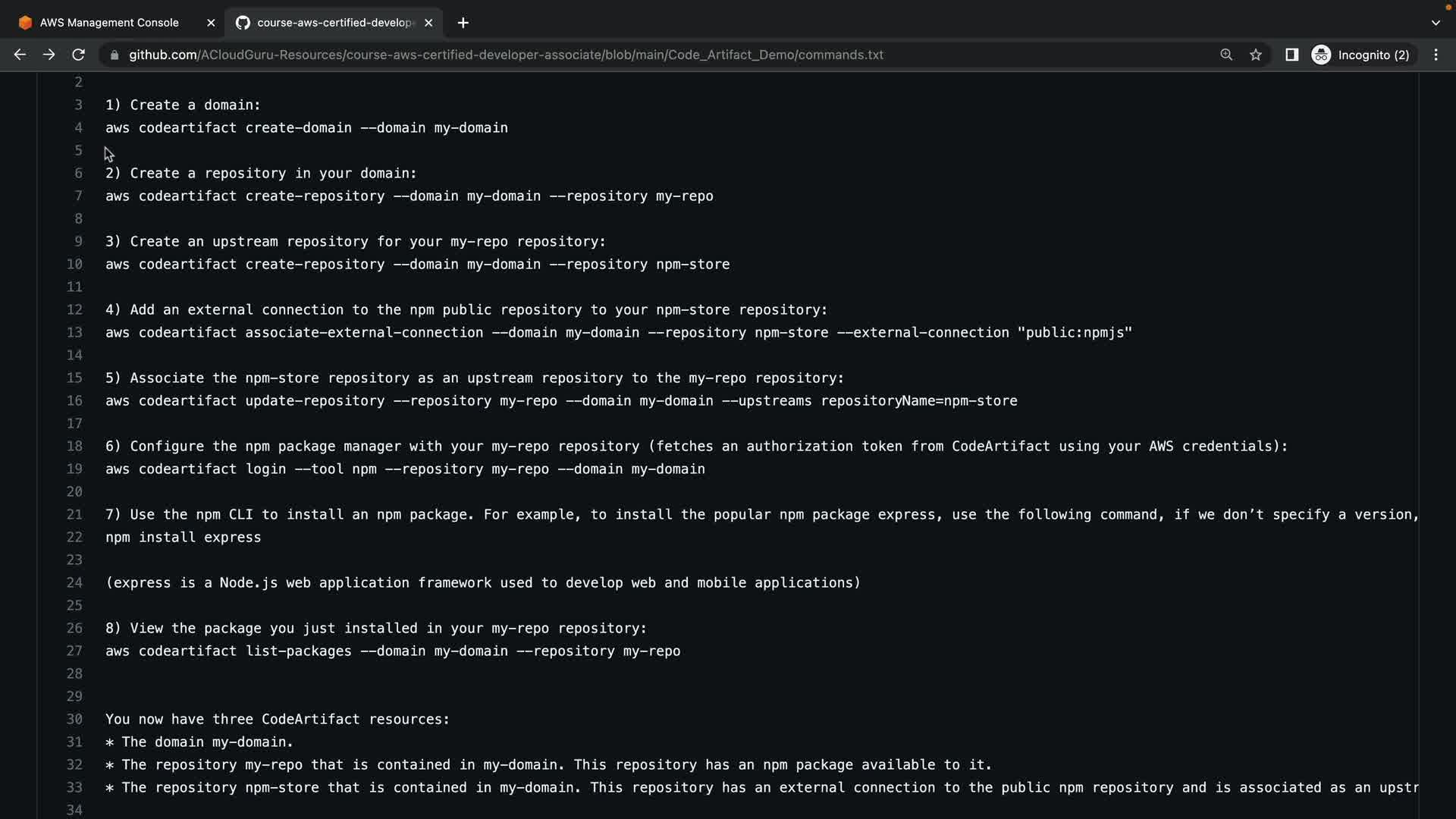Click line number 4 in the file
The height and width of the screenshot is (819, 1456).
click(x=78, y=127)
